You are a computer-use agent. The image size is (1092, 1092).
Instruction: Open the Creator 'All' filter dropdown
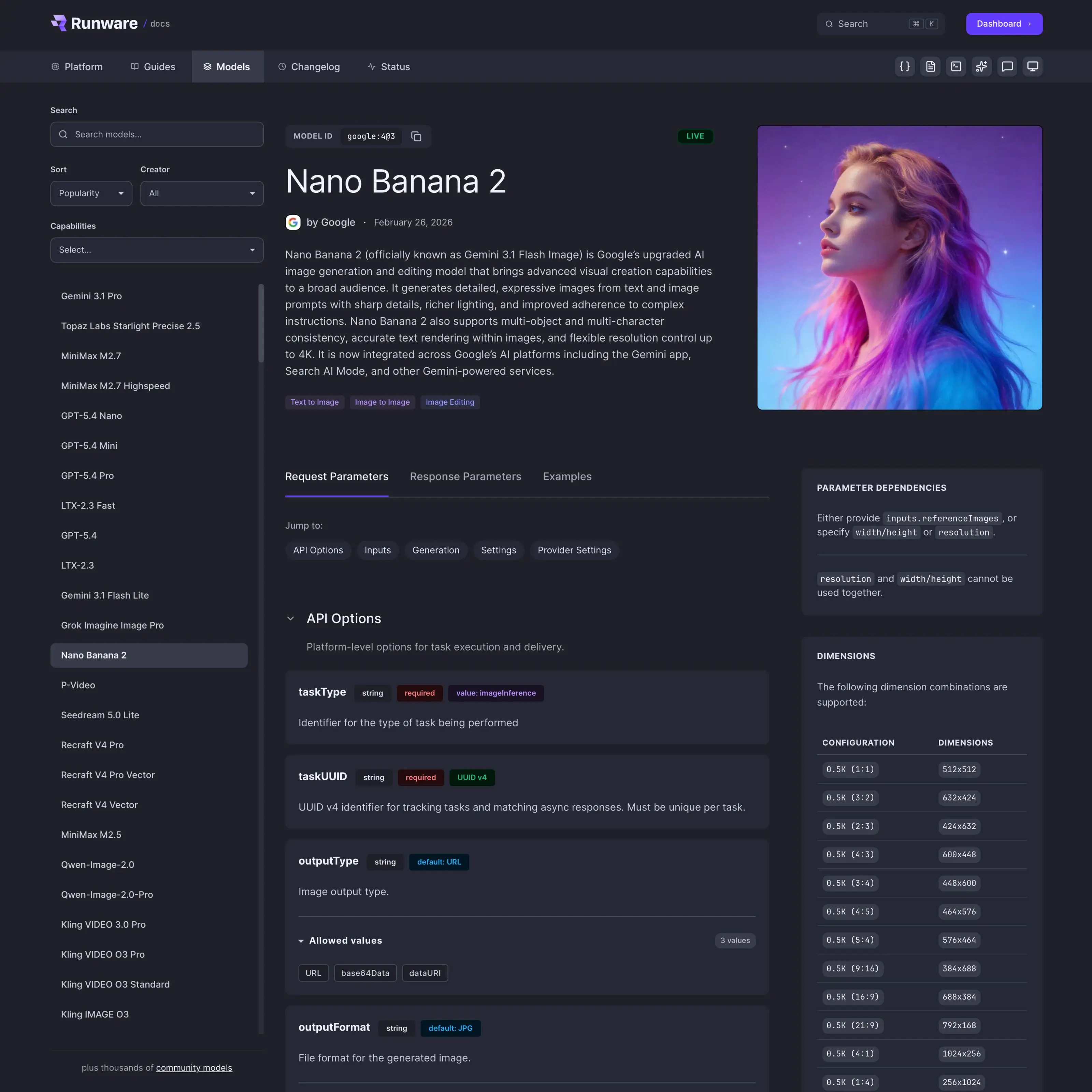pyautogui.click(x=202, y=193)
